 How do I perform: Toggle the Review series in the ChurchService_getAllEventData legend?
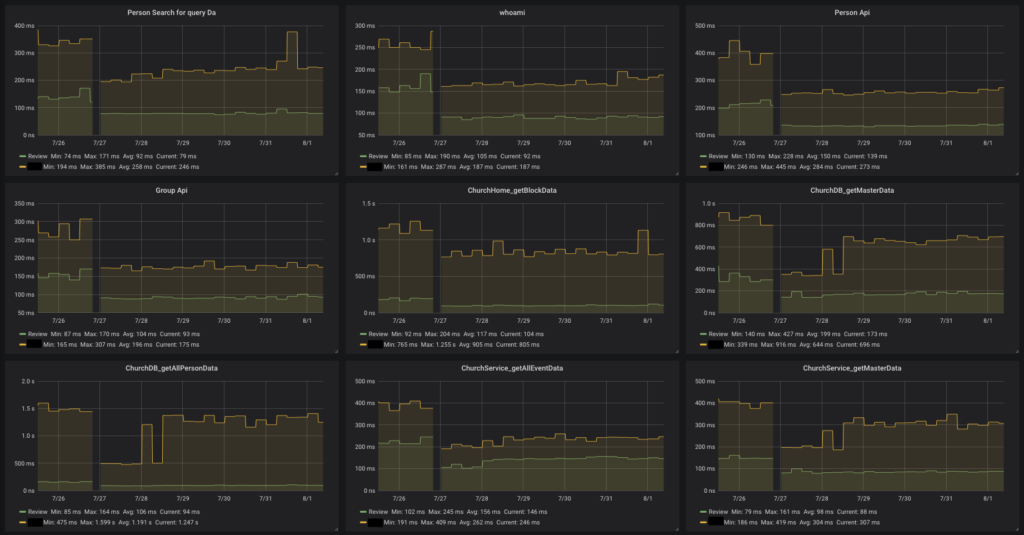point(378,511)
